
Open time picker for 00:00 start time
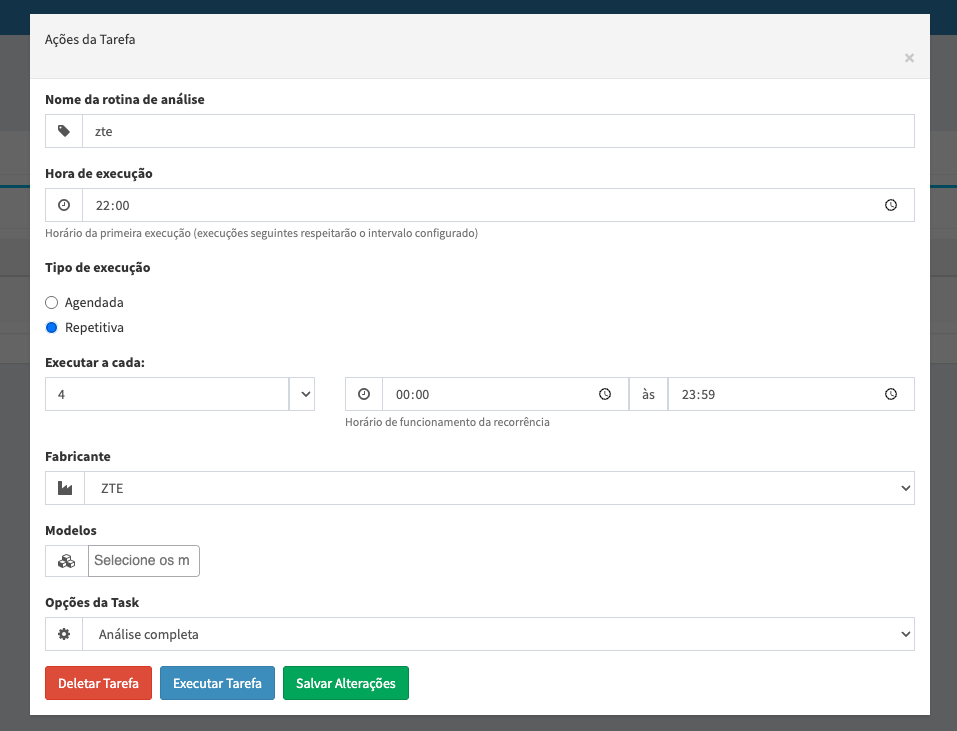604,394
